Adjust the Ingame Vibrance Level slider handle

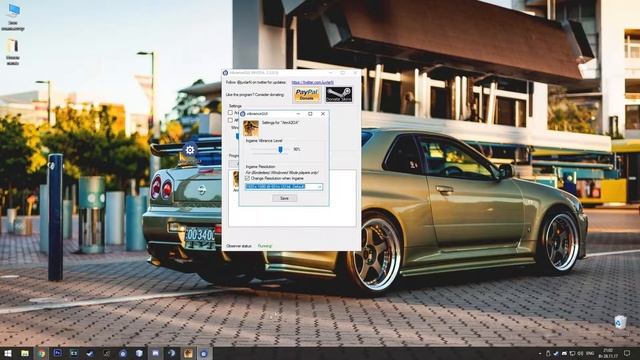(x=280, y=149)
